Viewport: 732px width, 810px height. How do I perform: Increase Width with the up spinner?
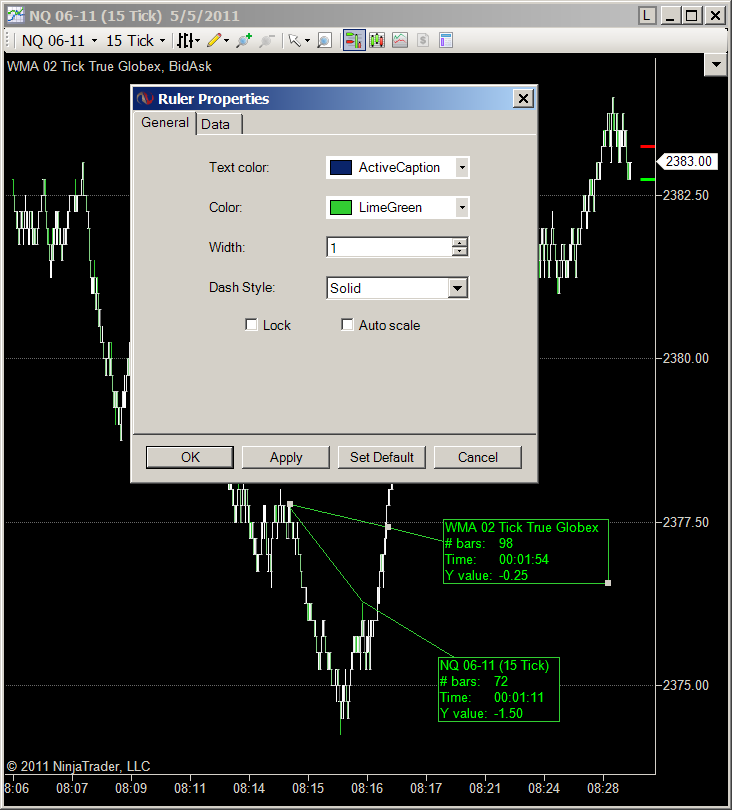(x=459, y=243)
